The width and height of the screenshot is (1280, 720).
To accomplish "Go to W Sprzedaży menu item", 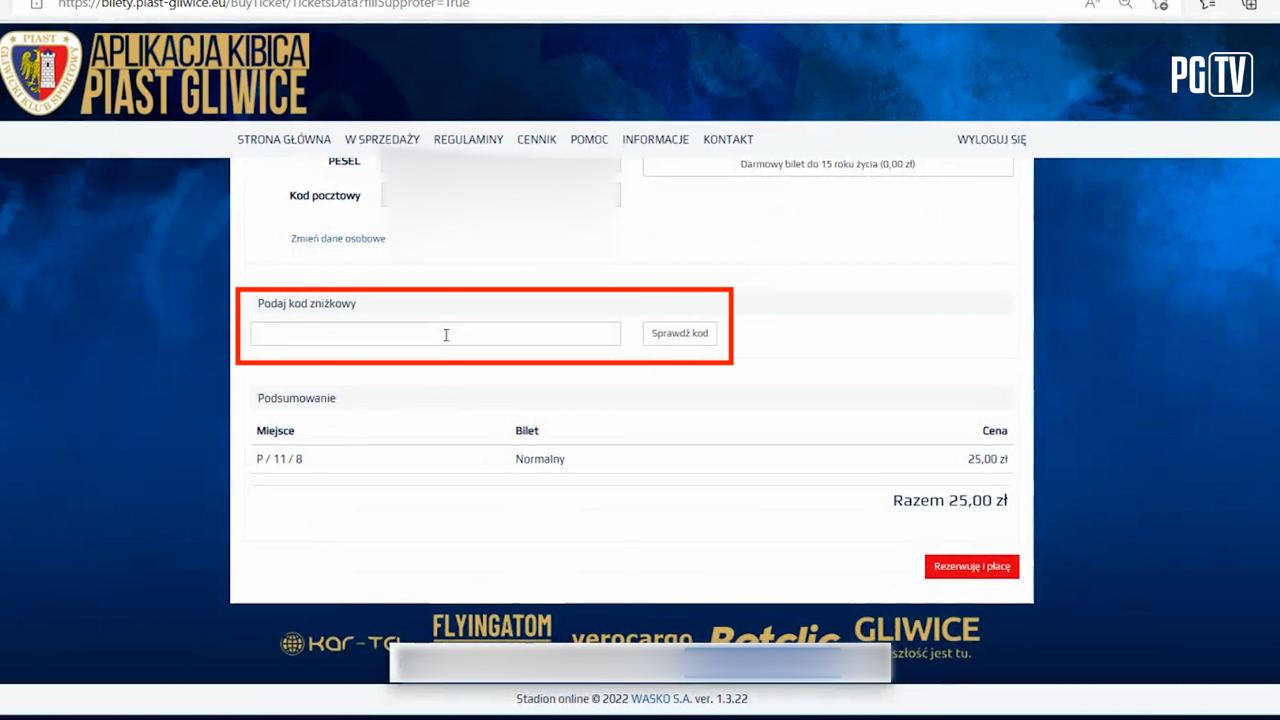I will (x=382, y=140).
